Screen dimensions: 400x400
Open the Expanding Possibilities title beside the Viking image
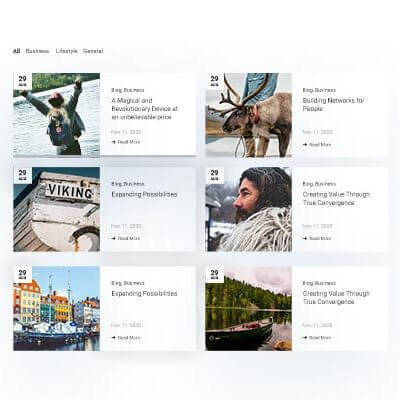click(x=144, y=194)
